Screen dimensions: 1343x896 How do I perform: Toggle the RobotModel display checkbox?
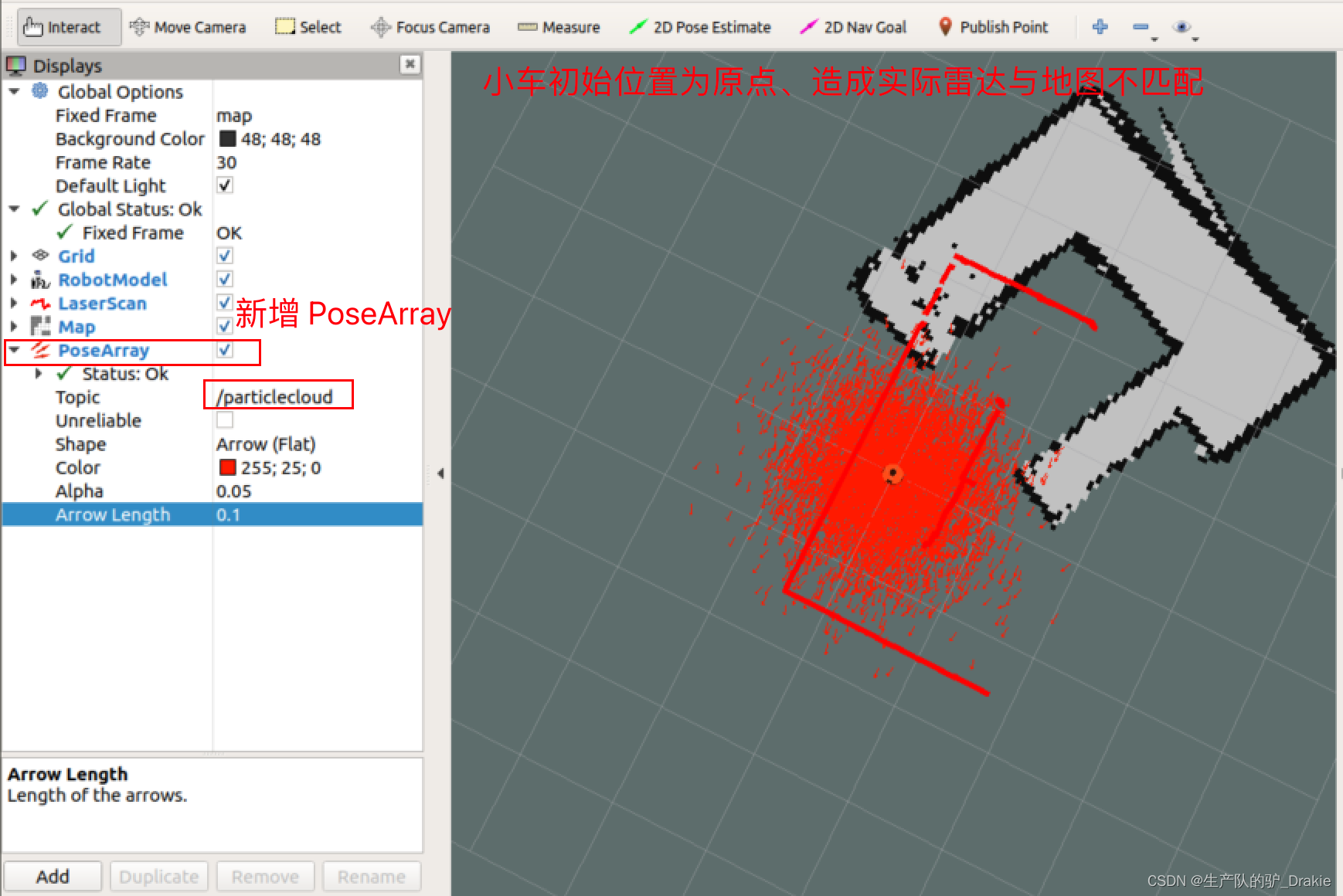coord(225,279)
